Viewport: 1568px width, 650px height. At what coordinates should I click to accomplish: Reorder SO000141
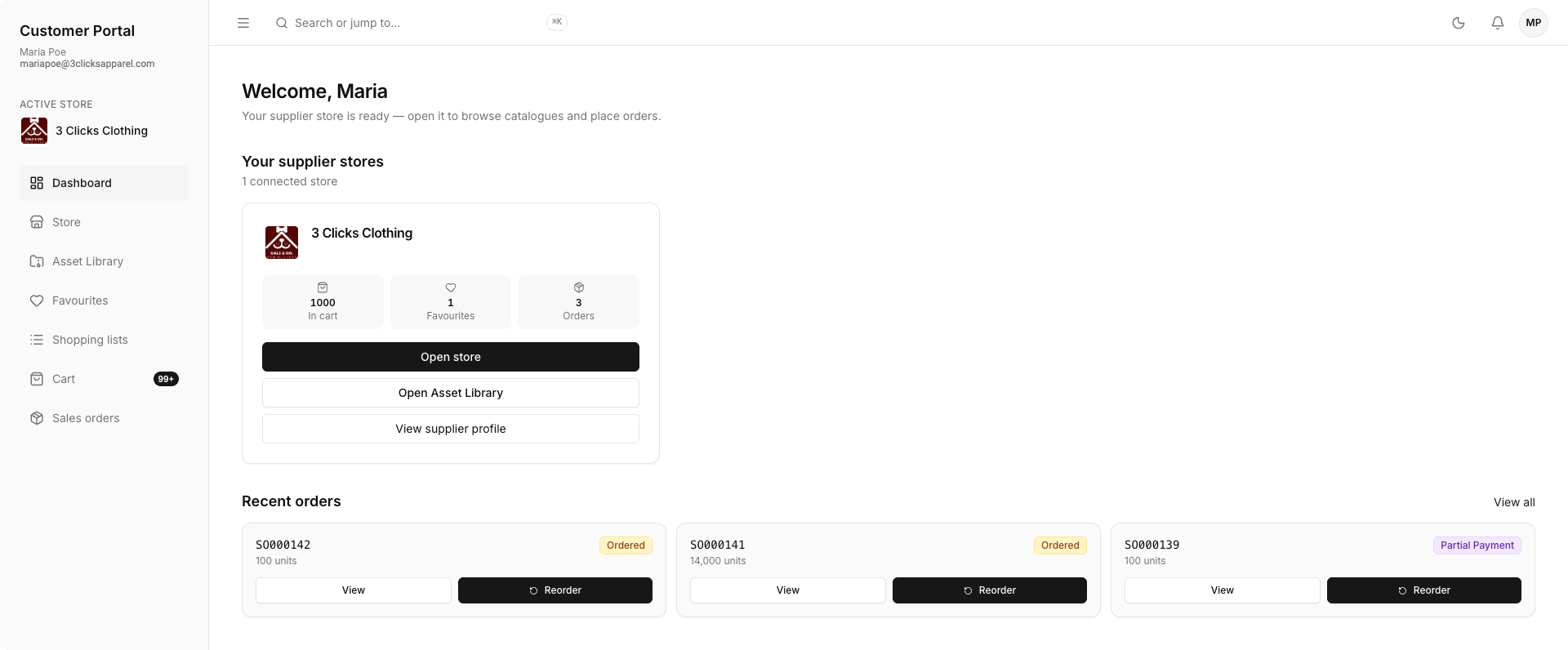pos(990,590)
